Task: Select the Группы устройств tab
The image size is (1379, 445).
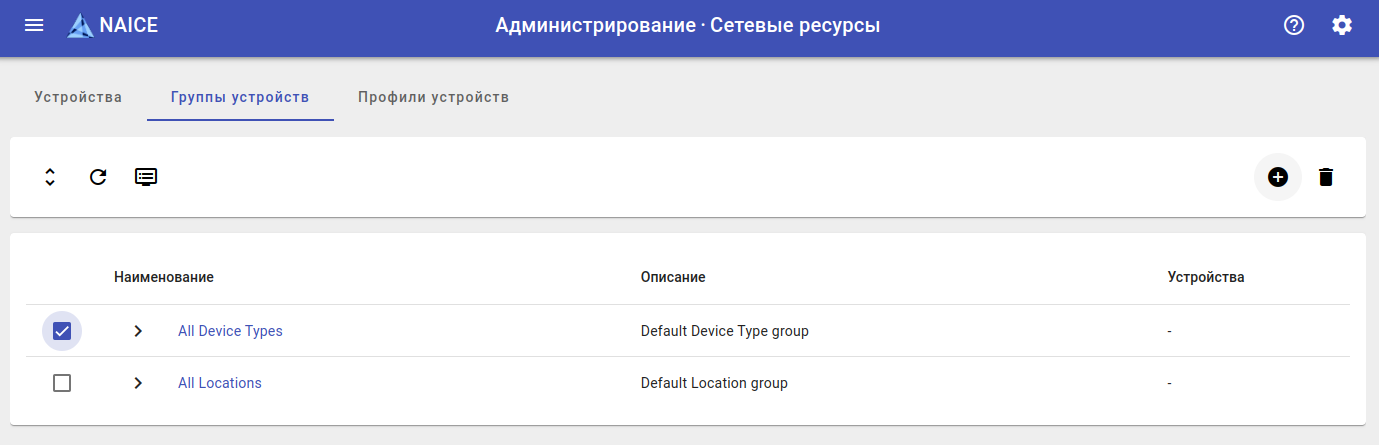Action: 240,97
